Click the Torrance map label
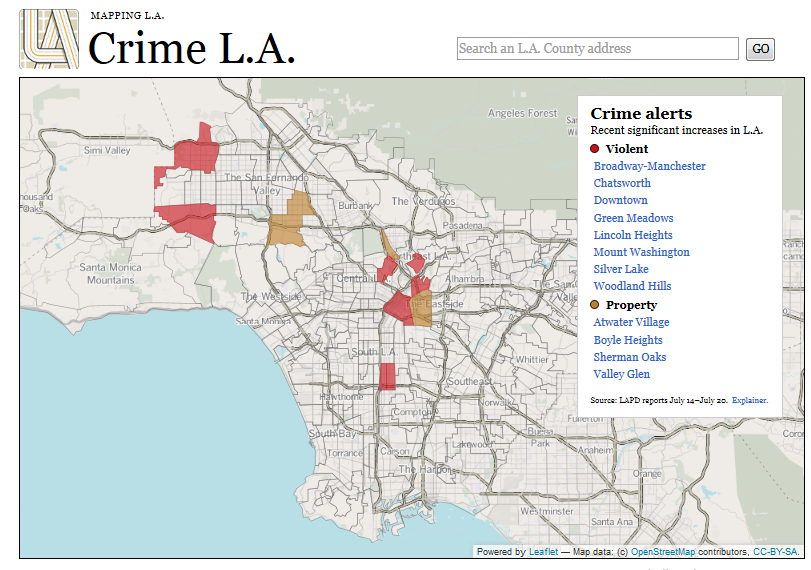 coord(344,453)
